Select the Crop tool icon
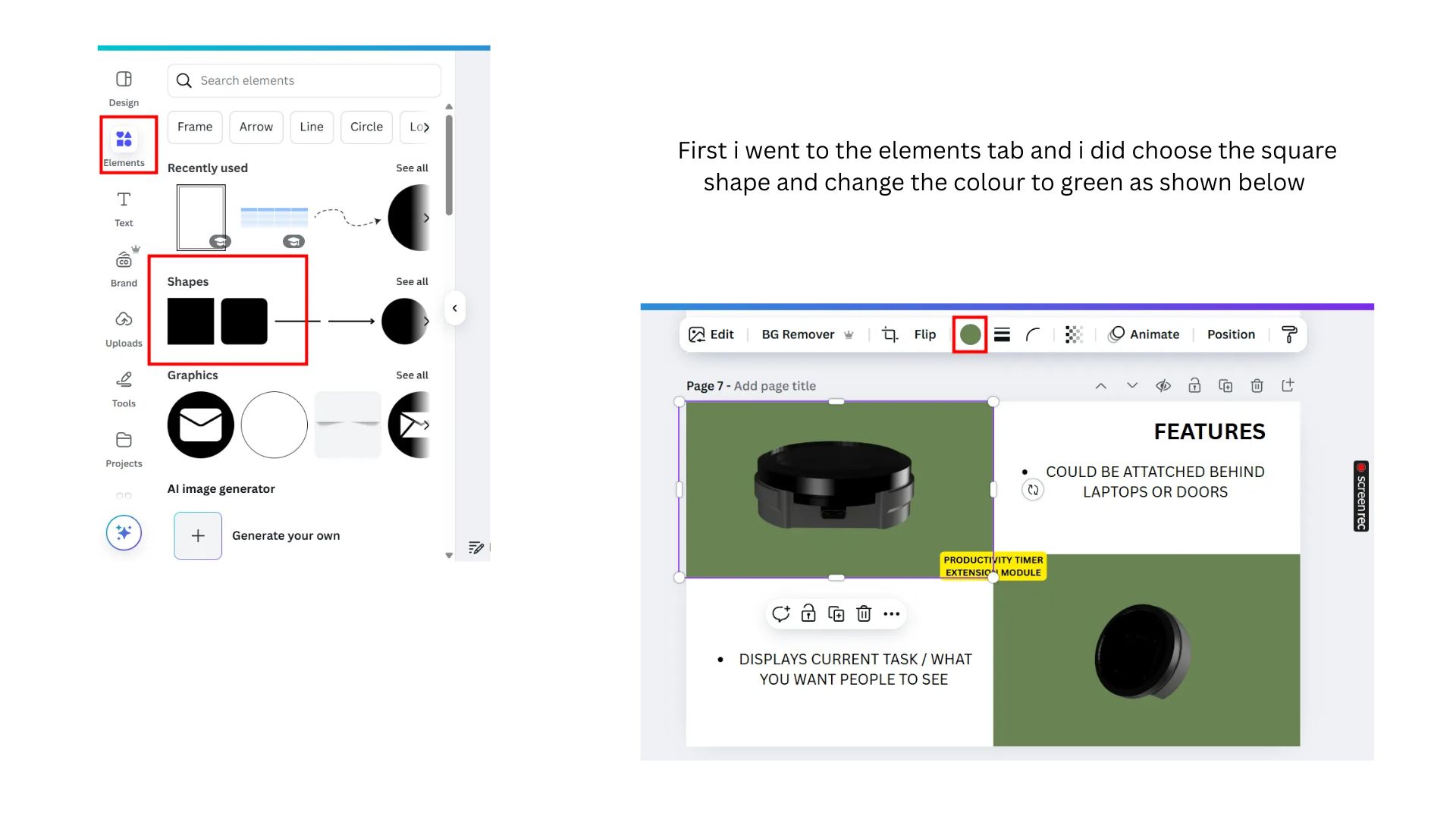This screenshot has height=819, width=1456. click(890, 334)
